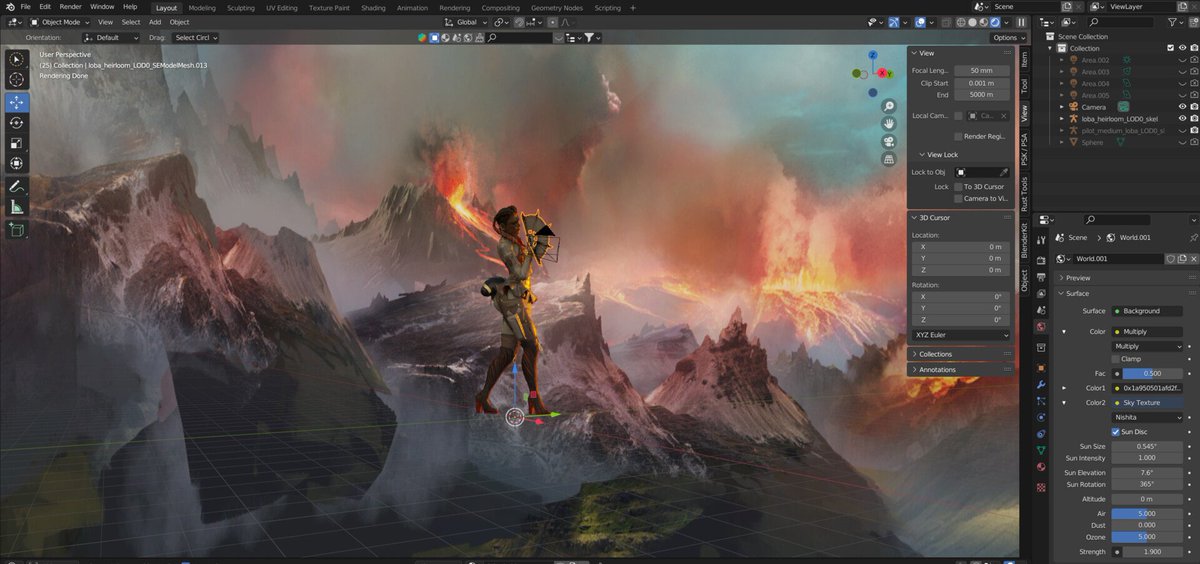The width and height of the screenshot is (1200, 564).
Task: Open the viewport Options dropdown
Action: coord(1007,38)
